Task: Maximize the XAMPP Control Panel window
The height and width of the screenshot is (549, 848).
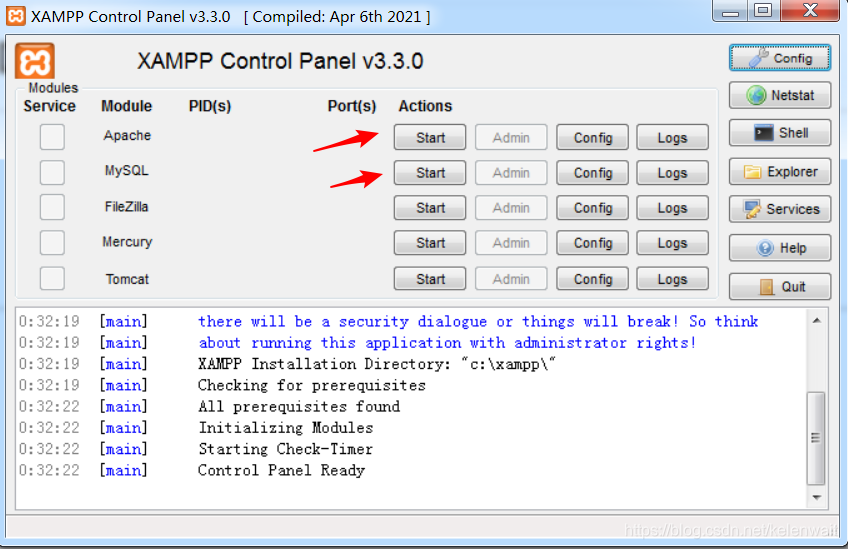Action: click(763, 11)
